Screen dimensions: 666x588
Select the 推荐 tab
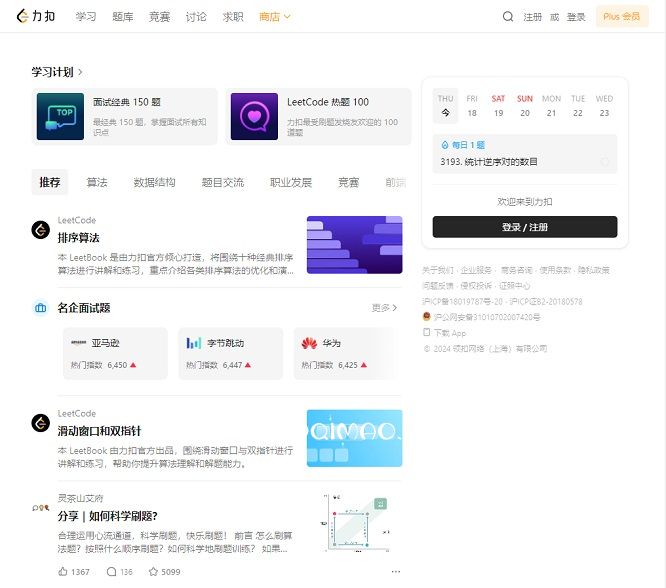click(x=50, y=182)
